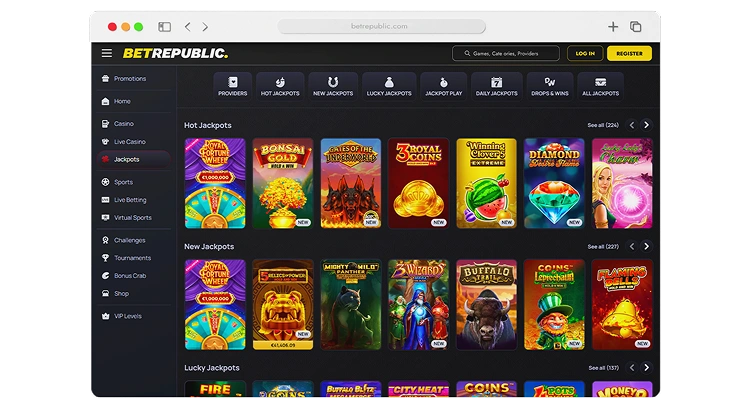Select the Jackpot Play category tab
This screenshot has height=416, width=748.
(444, 86)
